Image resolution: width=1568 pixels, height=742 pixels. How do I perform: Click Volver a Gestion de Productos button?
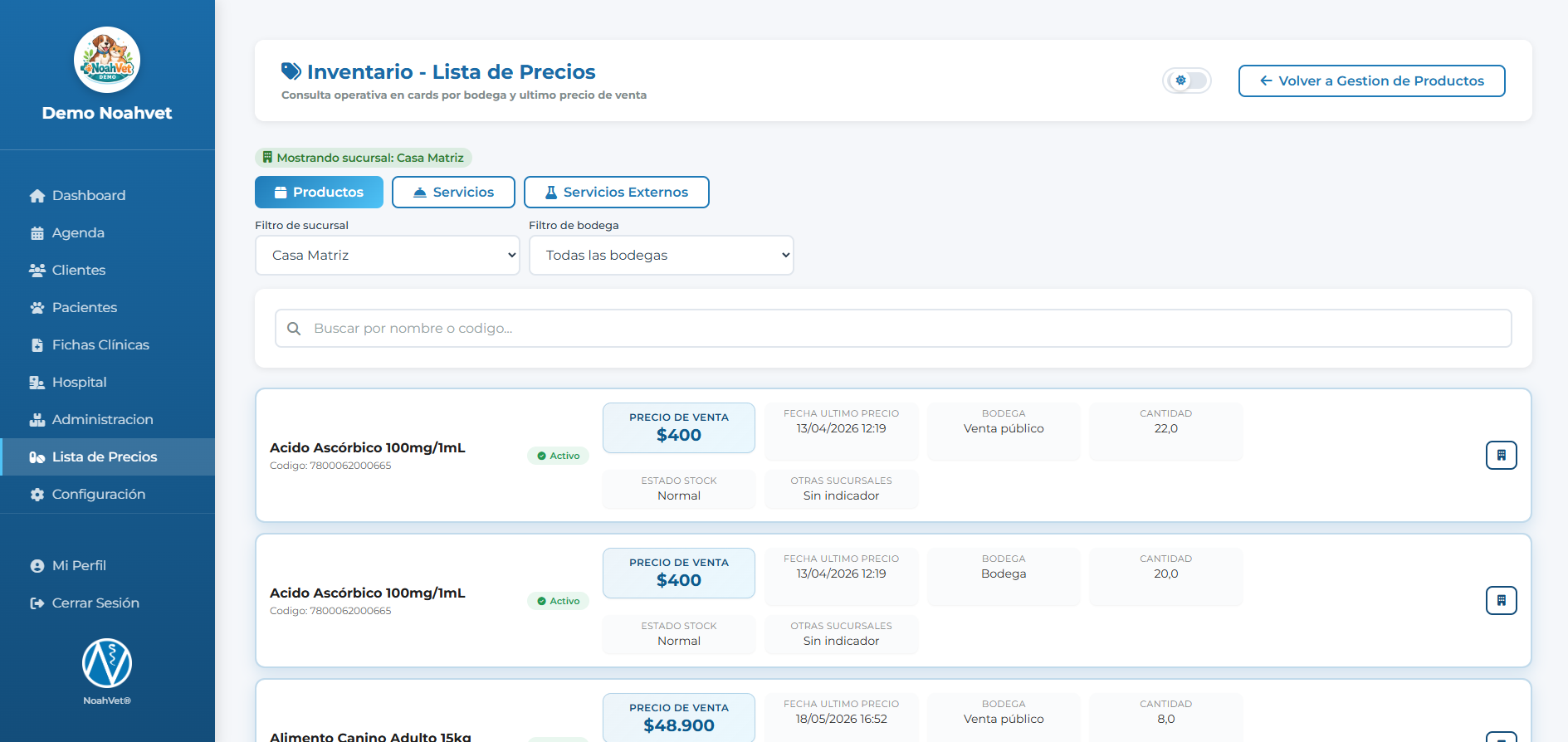pyautogui.click(x=1371, y=81)
